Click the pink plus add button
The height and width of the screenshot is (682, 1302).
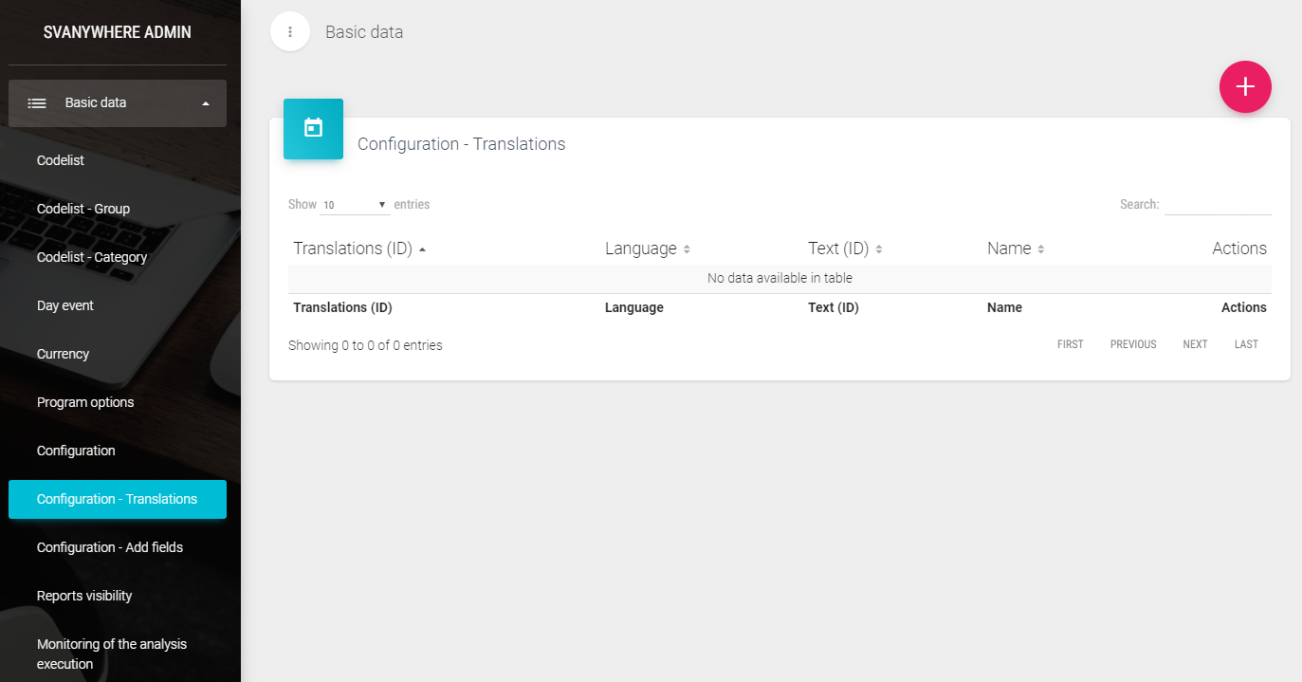pyautogui.click(x=1245, y=87)
